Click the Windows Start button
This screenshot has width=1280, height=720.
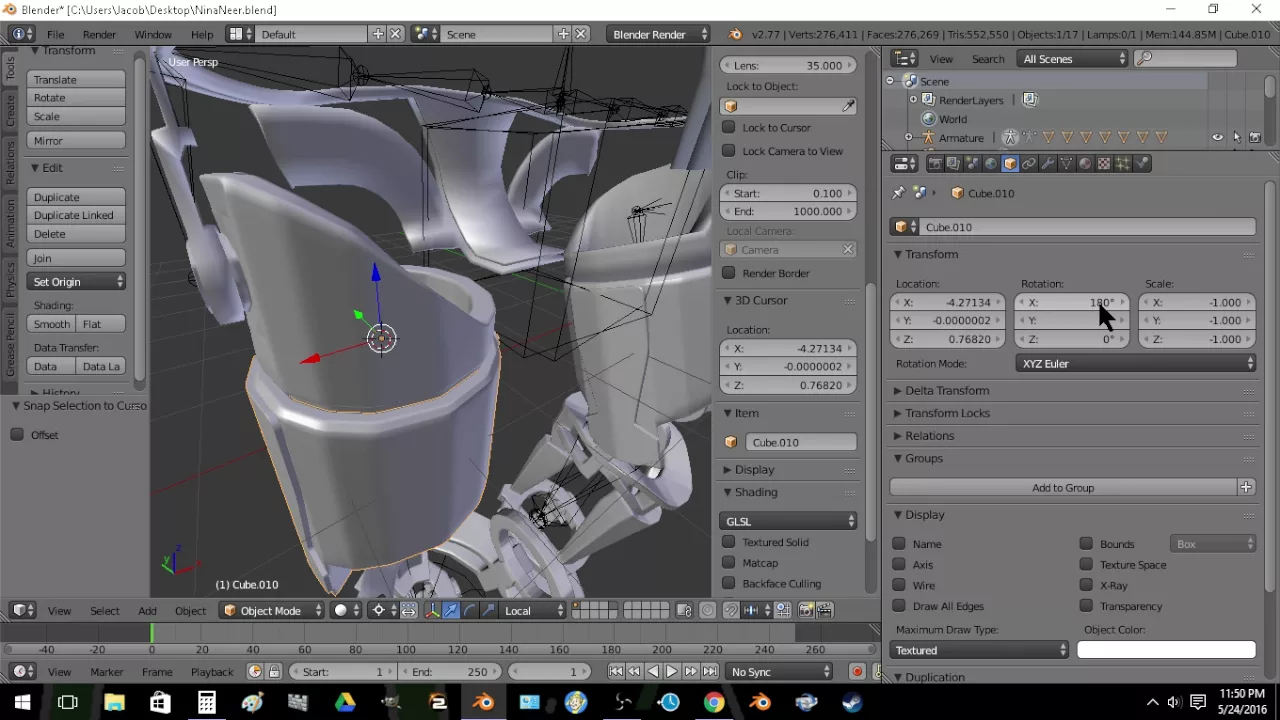[22, 703]
